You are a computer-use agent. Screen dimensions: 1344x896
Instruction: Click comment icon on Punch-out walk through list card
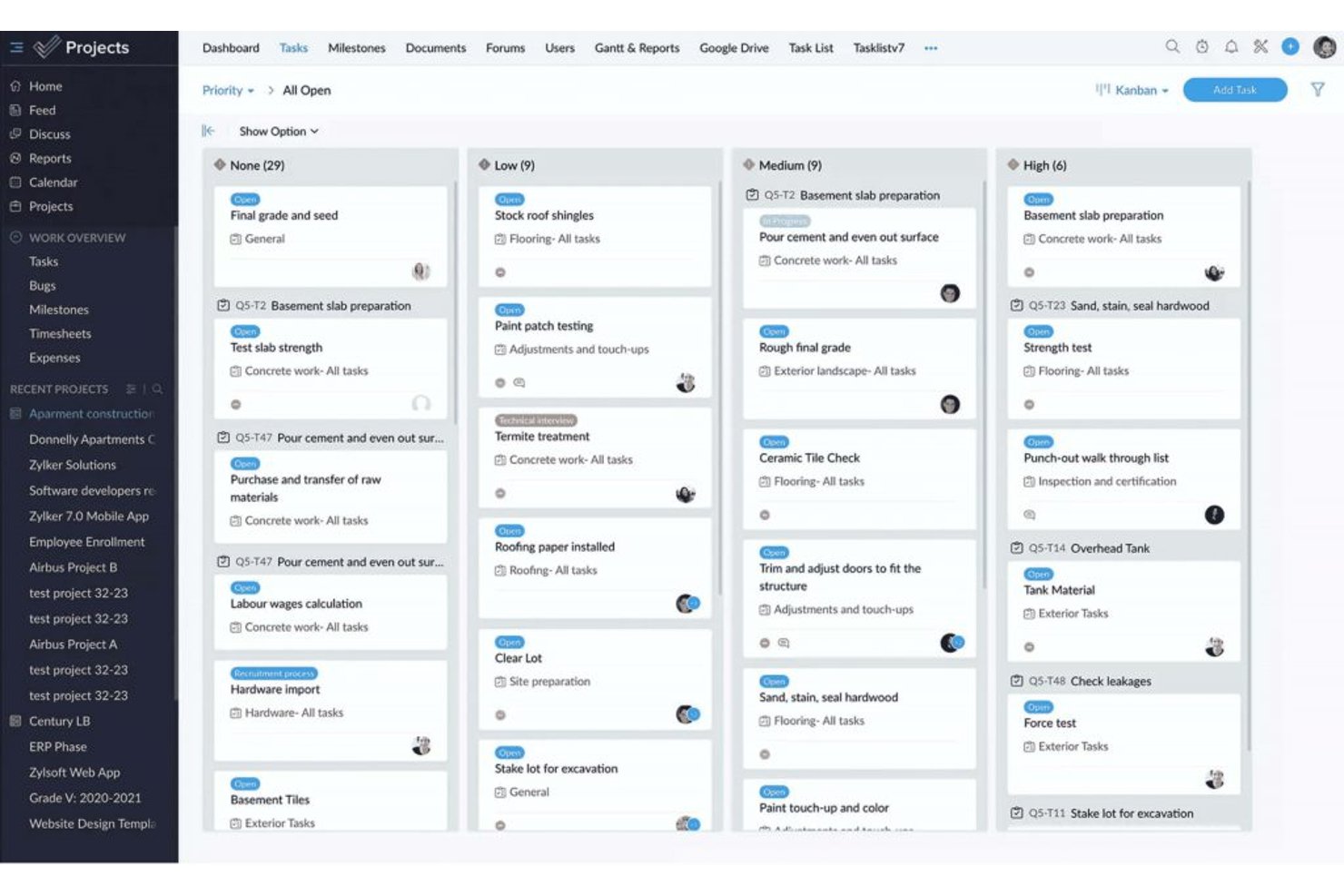tap(1029, 515)
